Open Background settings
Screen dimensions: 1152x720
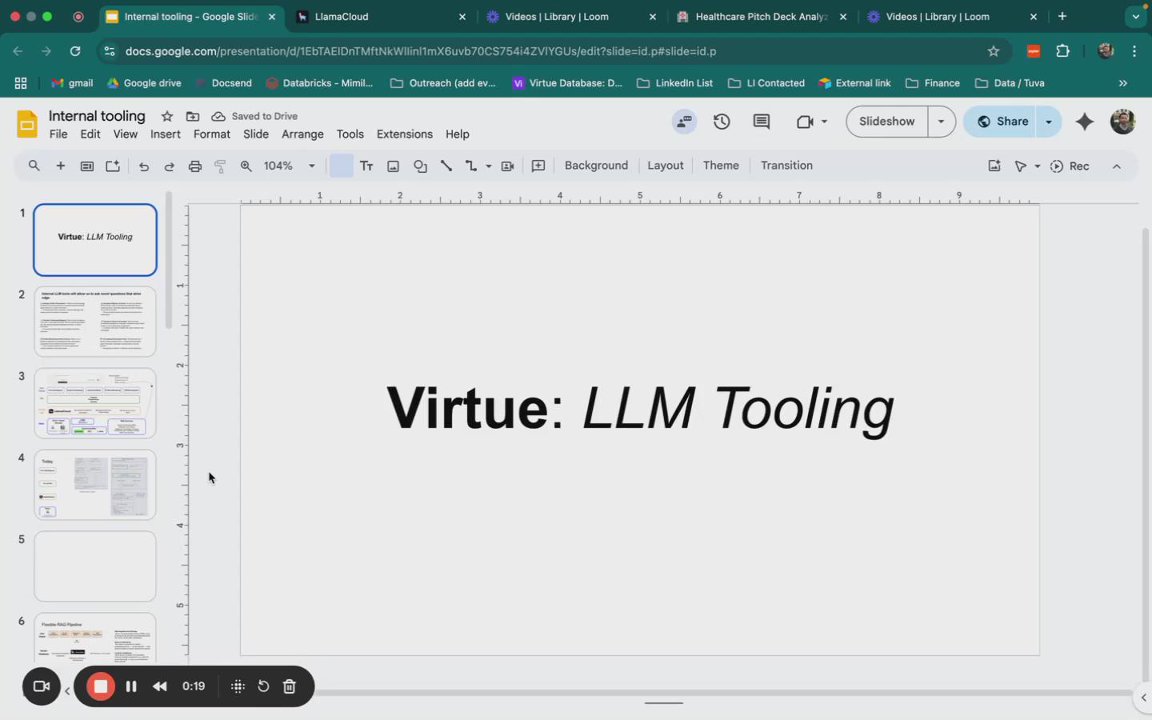click(596, 166)
